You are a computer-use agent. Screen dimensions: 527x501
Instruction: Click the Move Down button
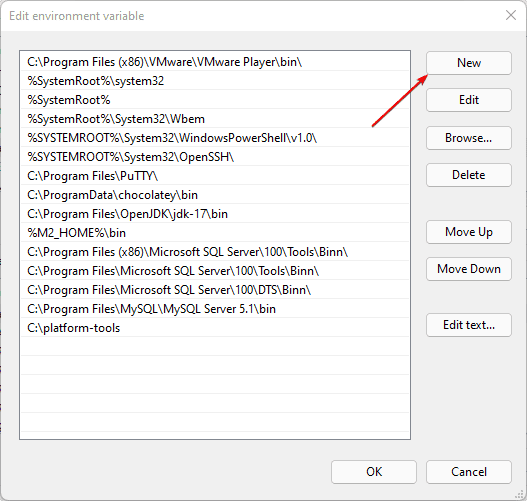(469, 269)
